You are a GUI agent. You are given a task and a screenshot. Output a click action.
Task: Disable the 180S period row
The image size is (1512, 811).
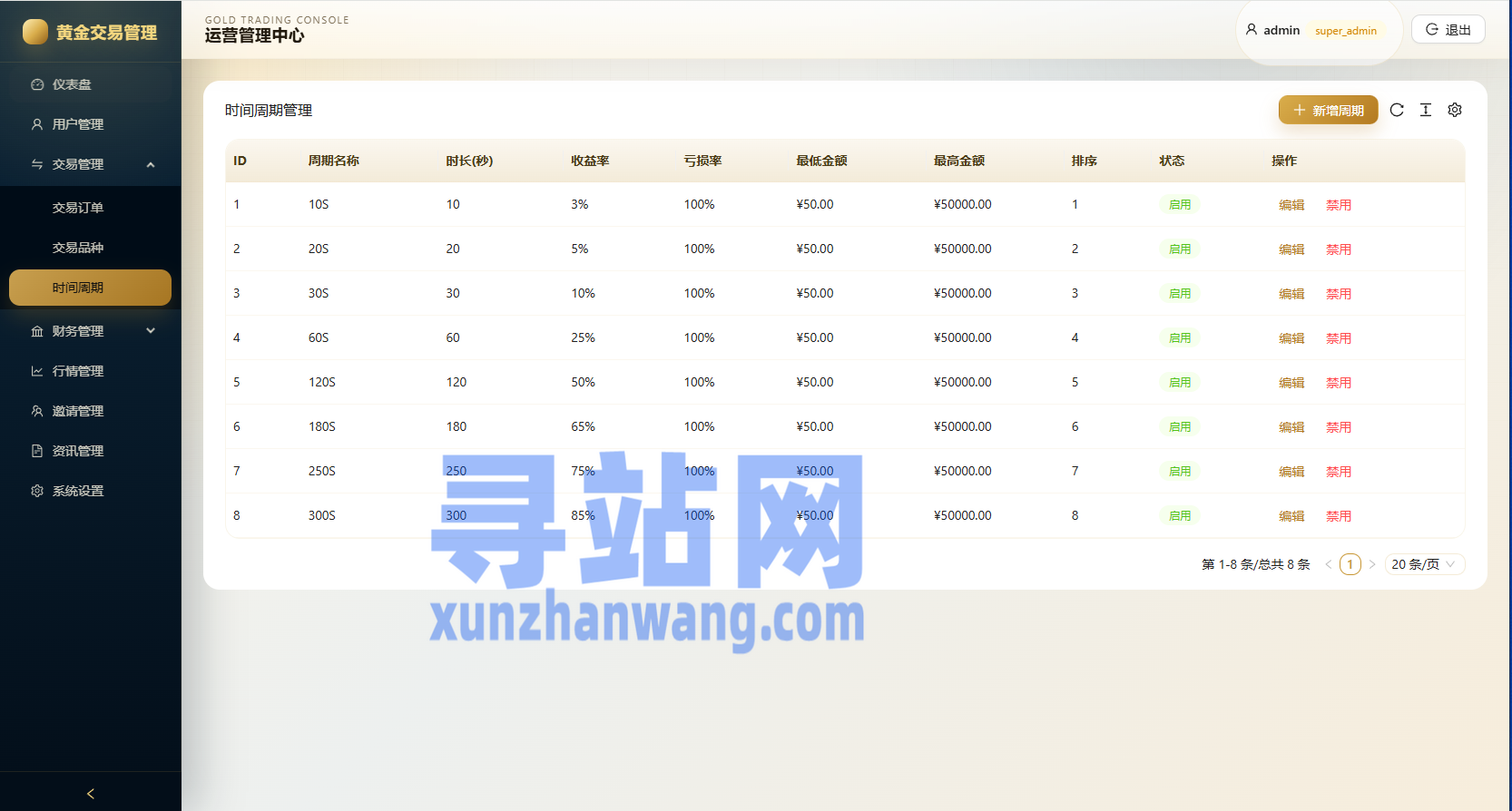(x=1339, y=427)
